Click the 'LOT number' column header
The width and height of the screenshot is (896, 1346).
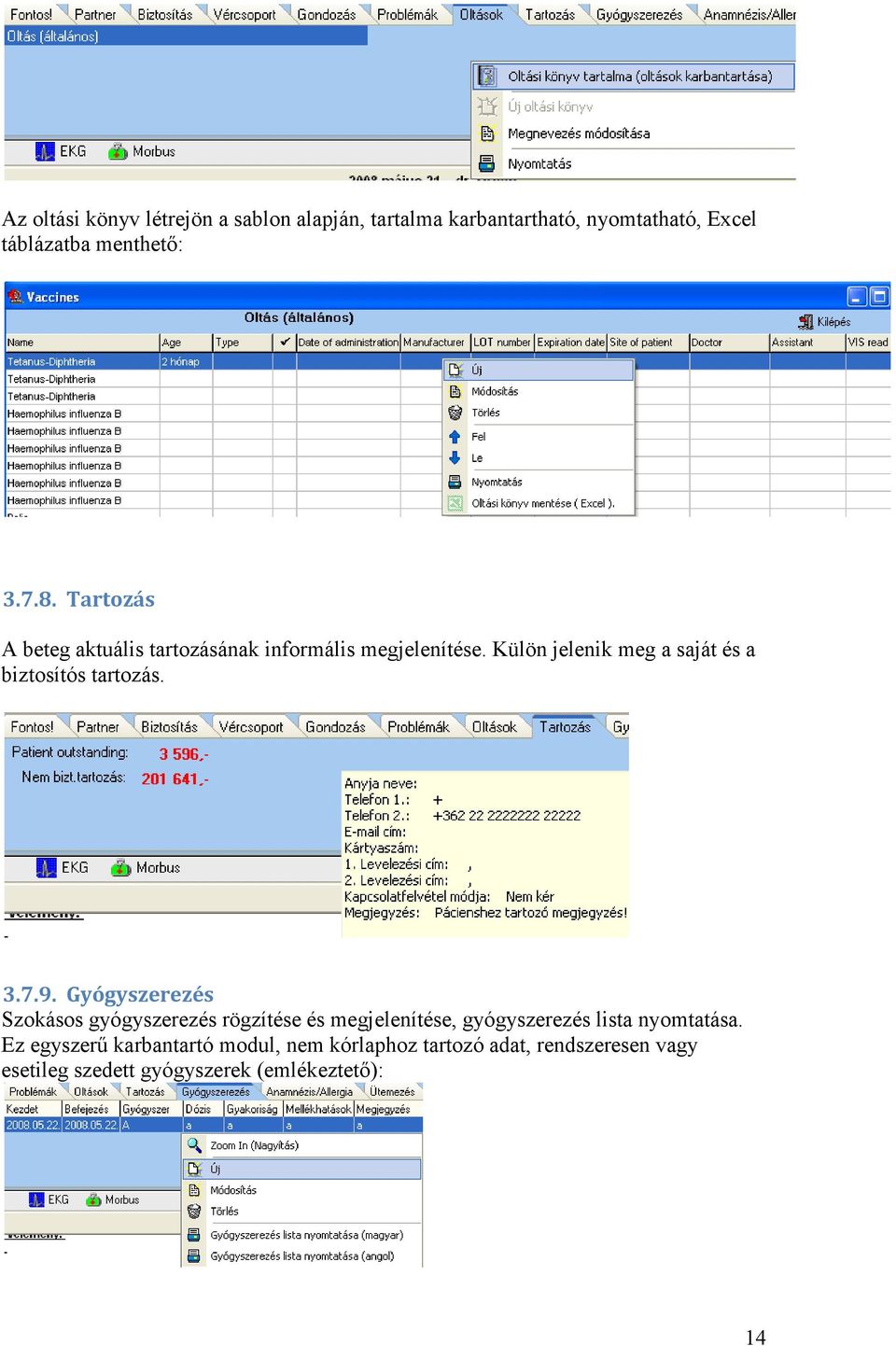(502, 343)
